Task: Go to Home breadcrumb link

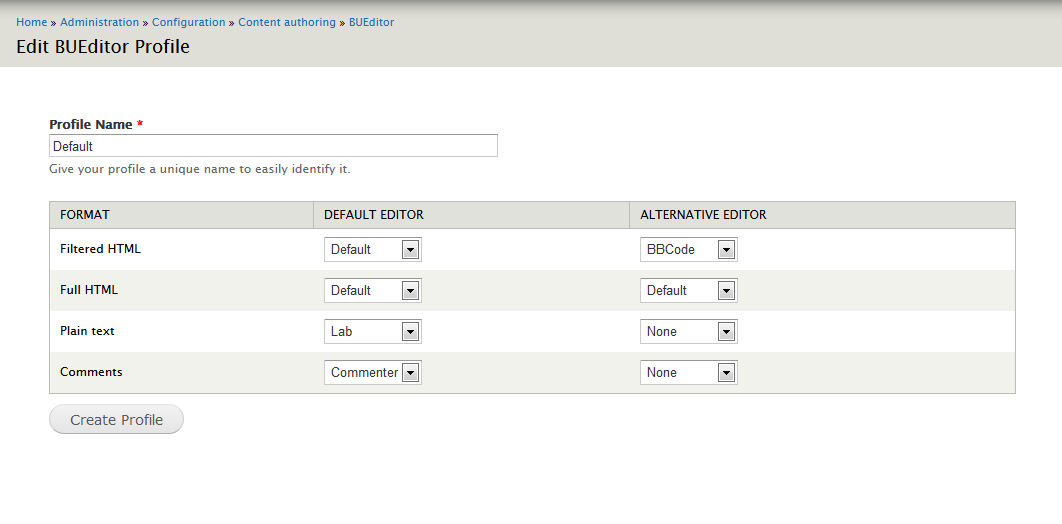Action: coord(32,22)
